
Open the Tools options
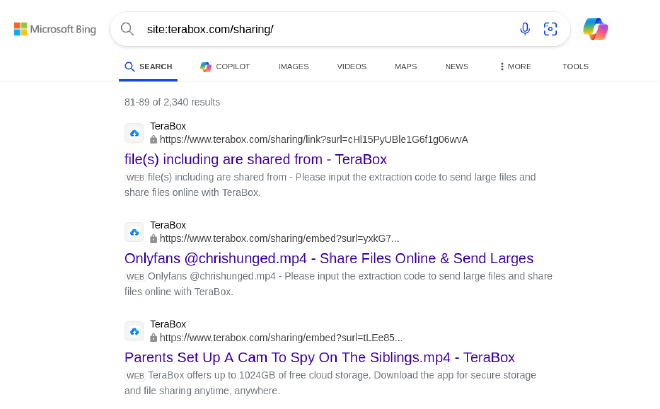pos(575,66)
